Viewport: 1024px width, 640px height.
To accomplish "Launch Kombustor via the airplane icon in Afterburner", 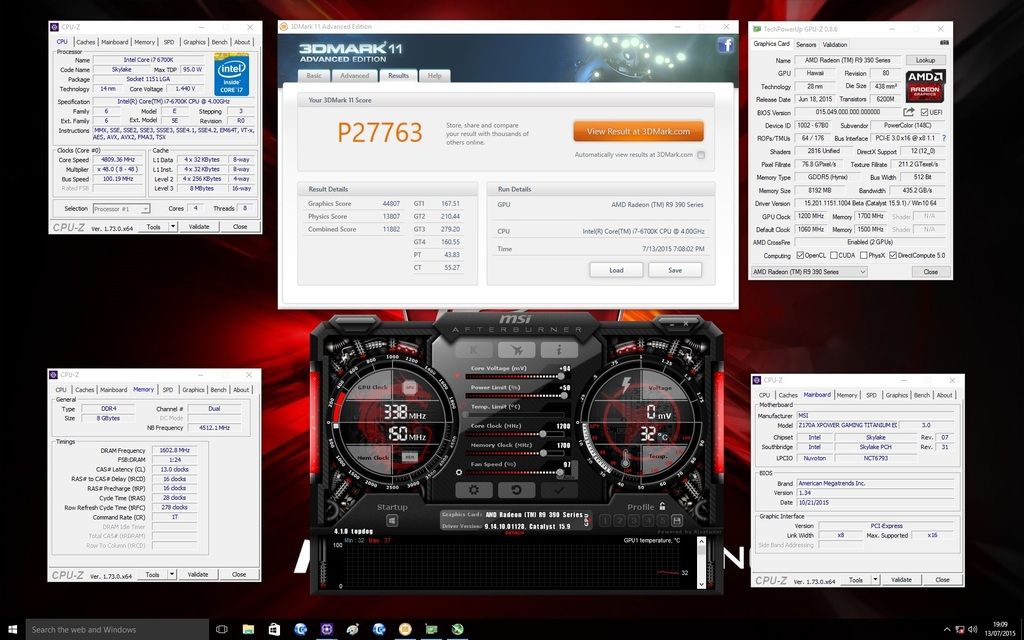I will click(x=516, y=350).
